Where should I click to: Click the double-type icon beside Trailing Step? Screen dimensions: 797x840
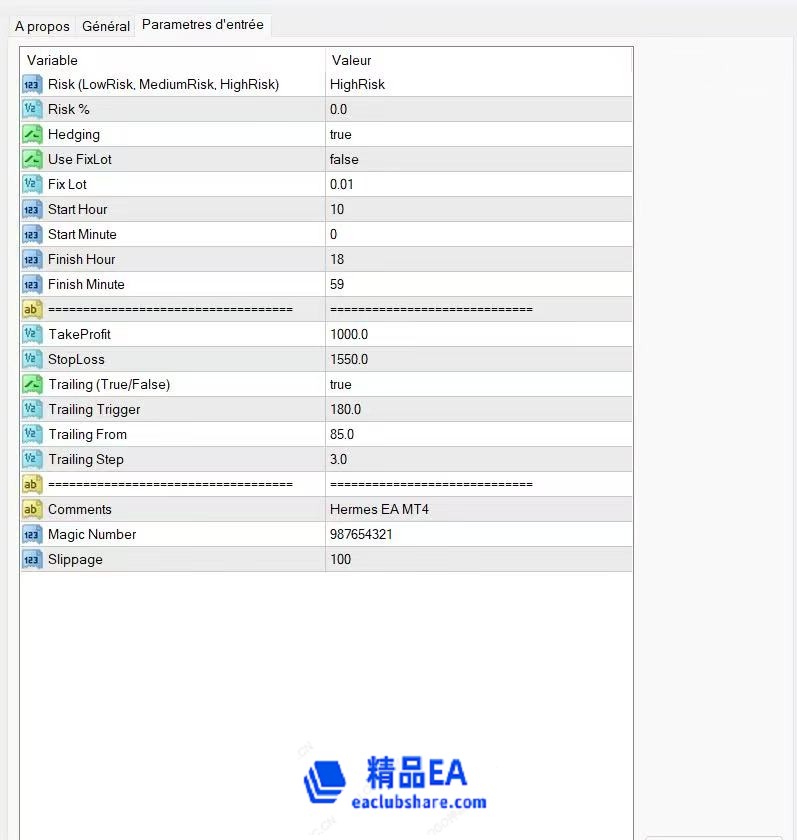click(32, 460)
